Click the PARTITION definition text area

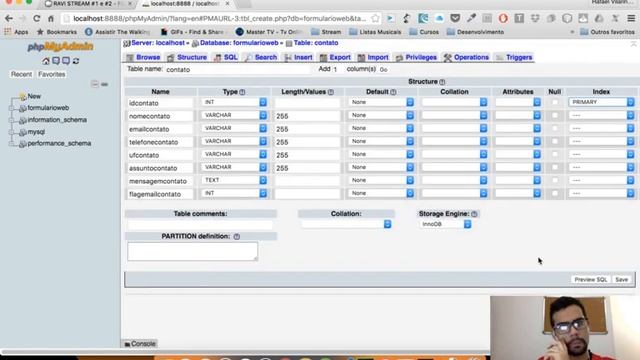pyautogui.click(x=193, y=251)
